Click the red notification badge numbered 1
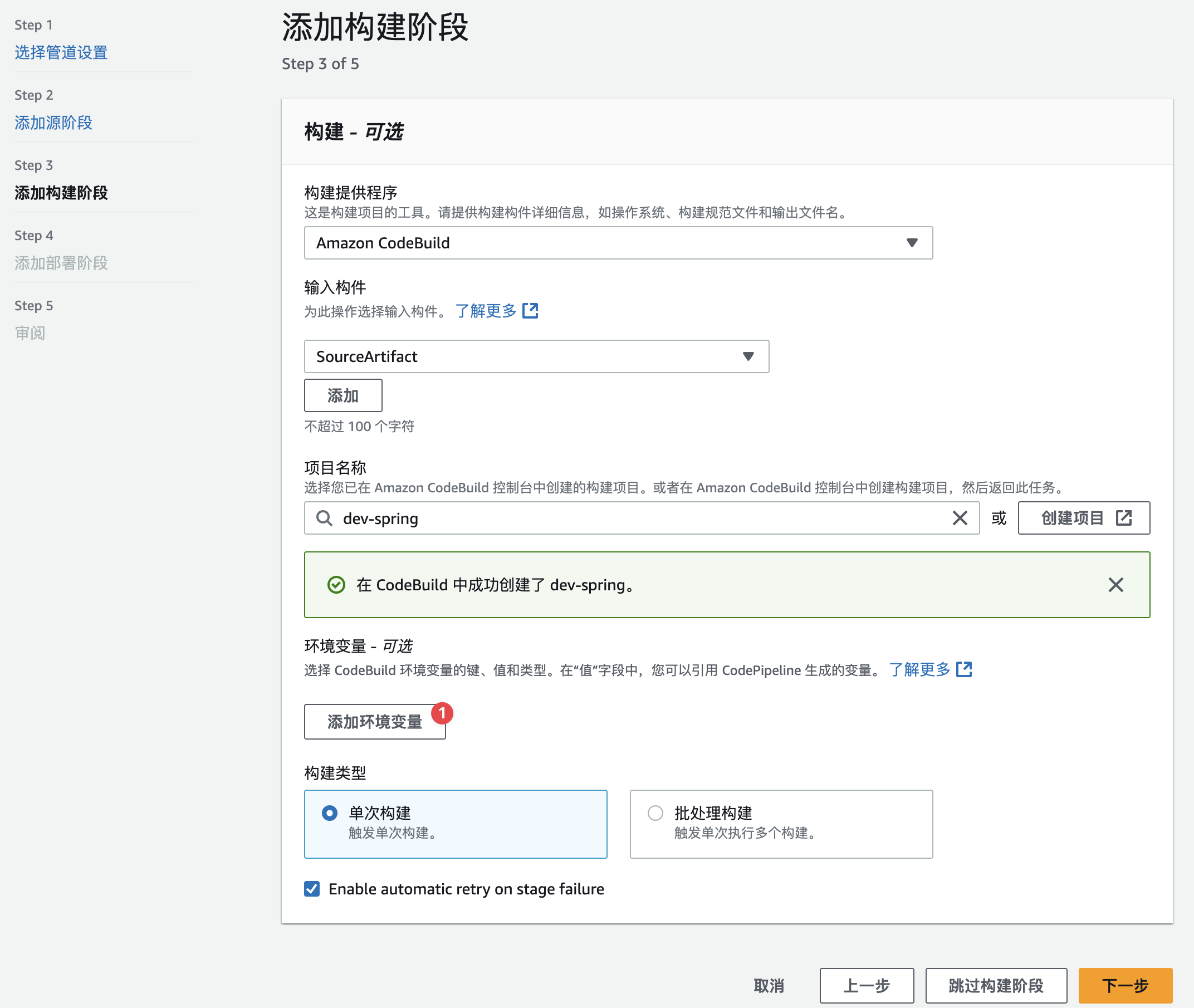Viewport: 1194px width, 1008px height. pos(442,713)
